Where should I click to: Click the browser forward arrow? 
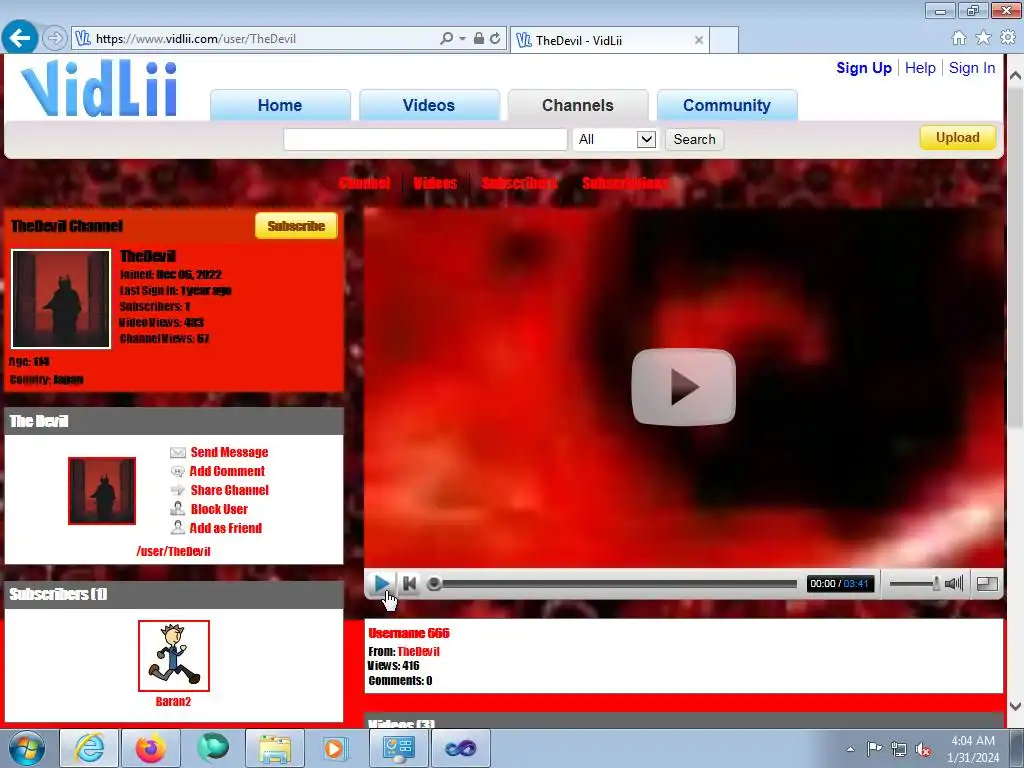55,39
